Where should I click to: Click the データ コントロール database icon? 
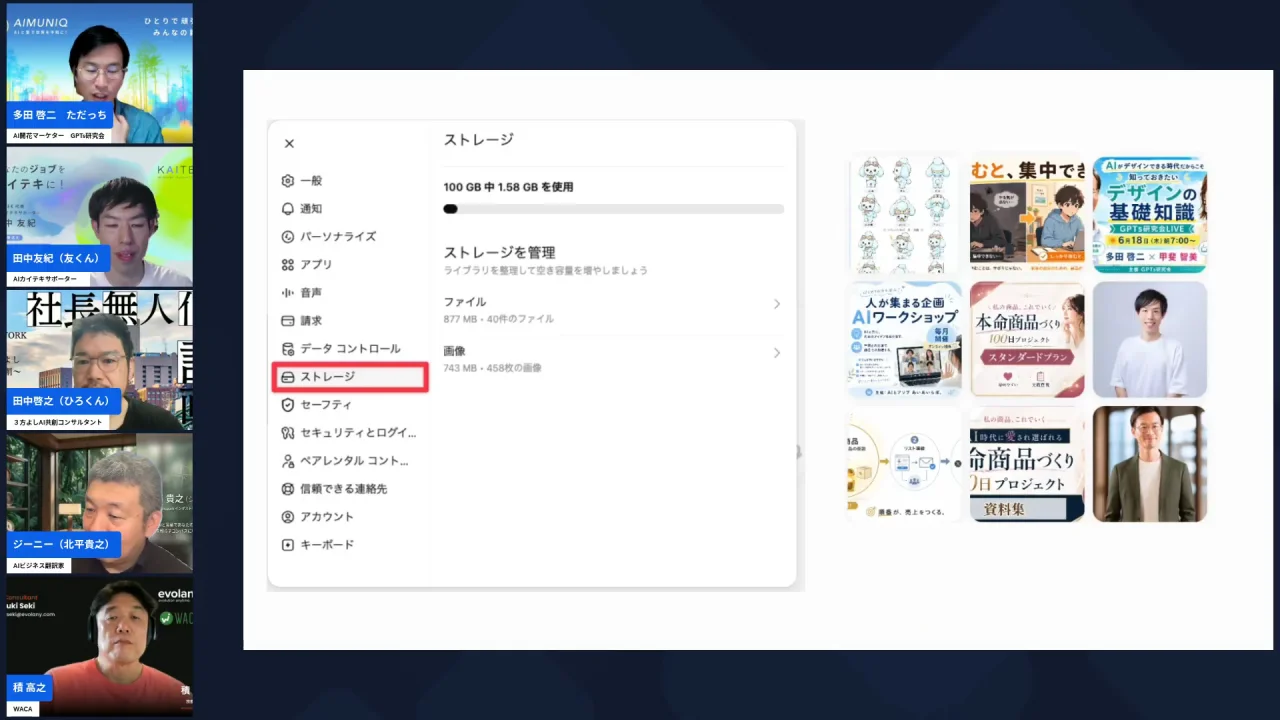click(288, 349)
